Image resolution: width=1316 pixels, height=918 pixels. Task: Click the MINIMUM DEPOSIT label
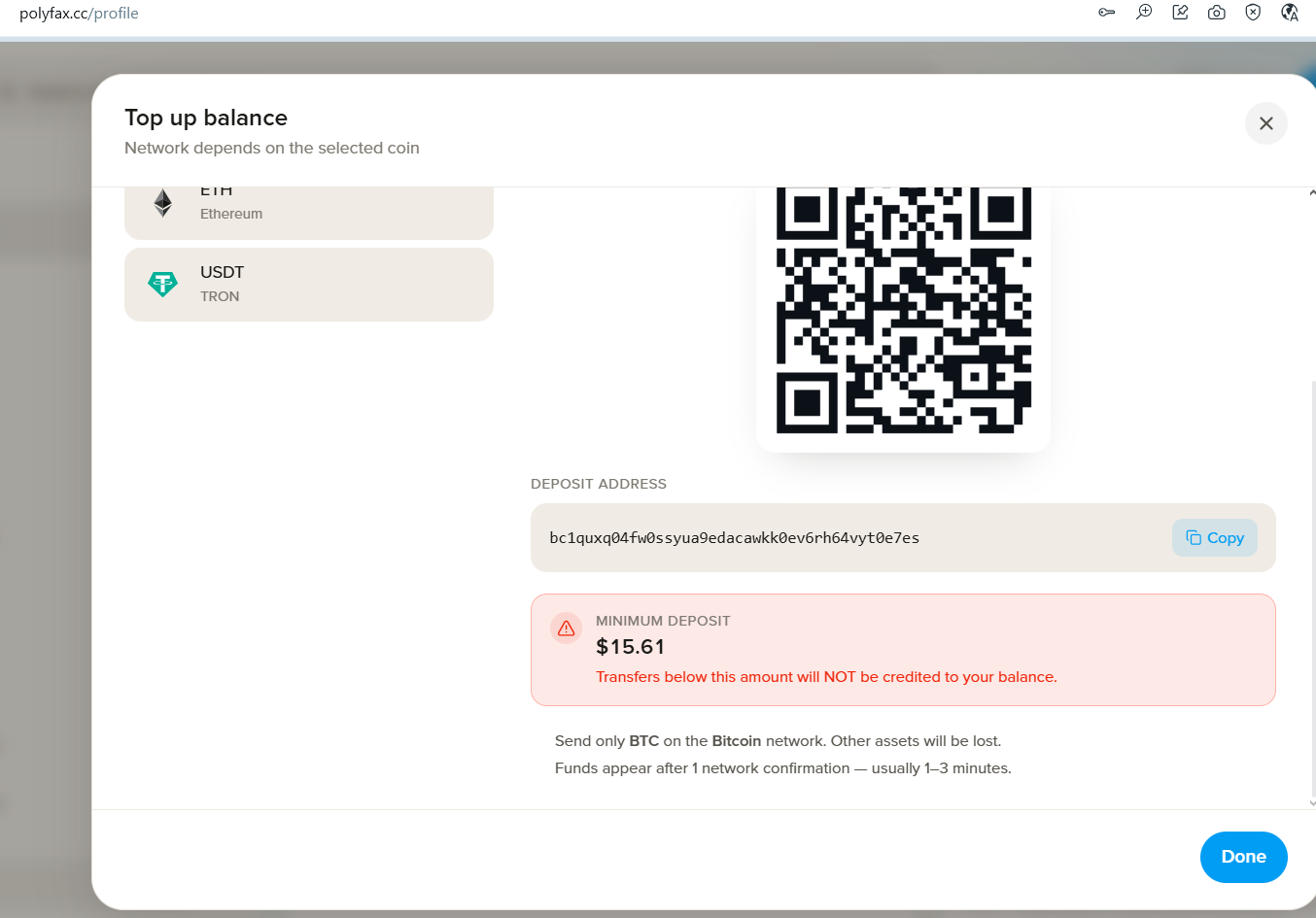[x=663, y=621]
